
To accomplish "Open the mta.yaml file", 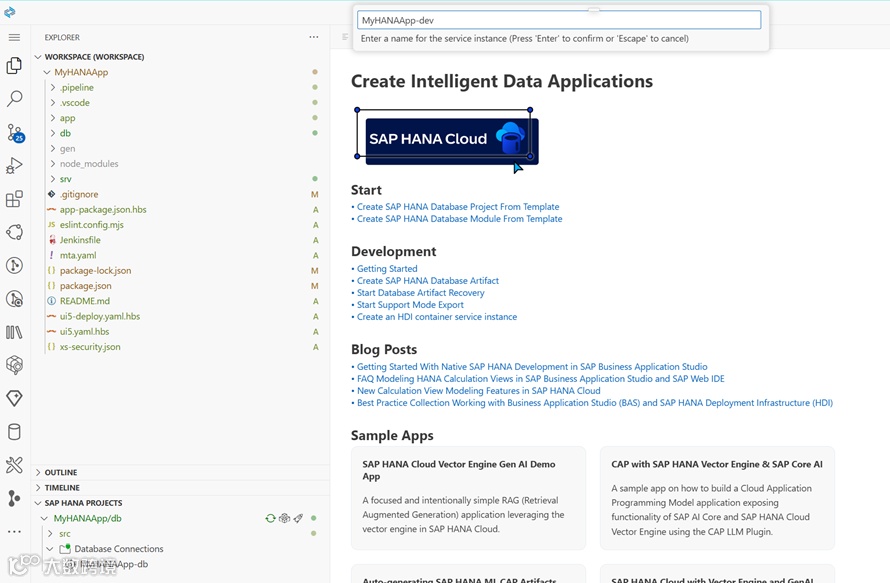I will (78, 255).
